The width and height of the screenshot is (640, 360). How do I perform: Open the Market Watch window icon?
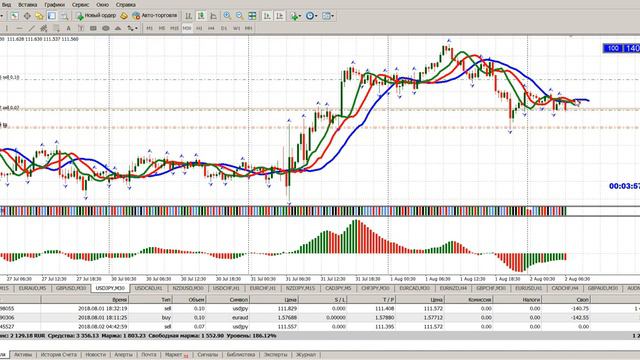coord(14,16)
